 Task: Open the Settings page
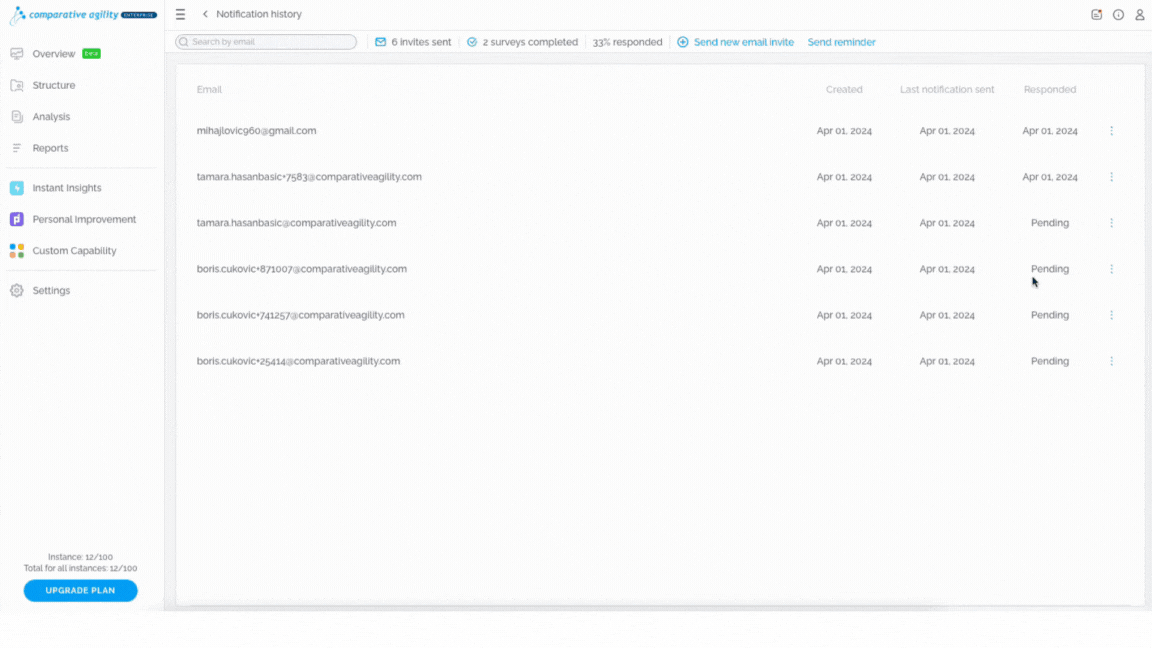(x=51, y=291)
